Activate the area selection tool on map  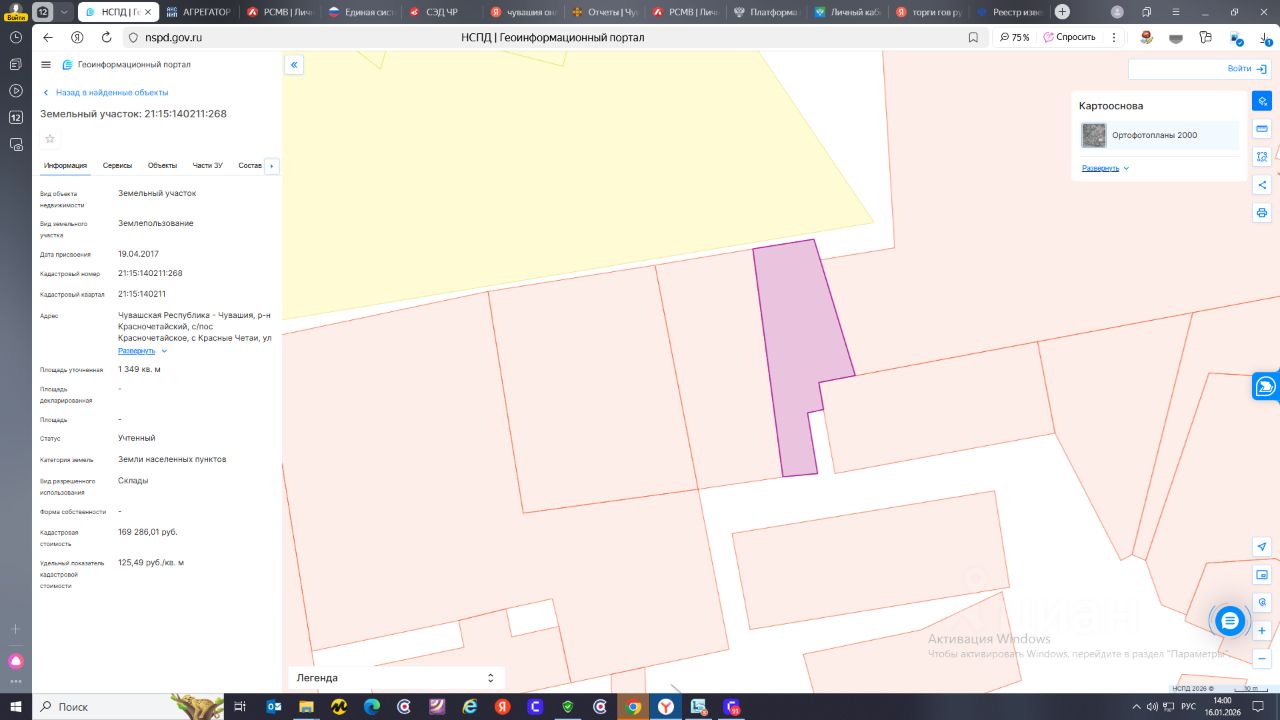(1262, 157)
